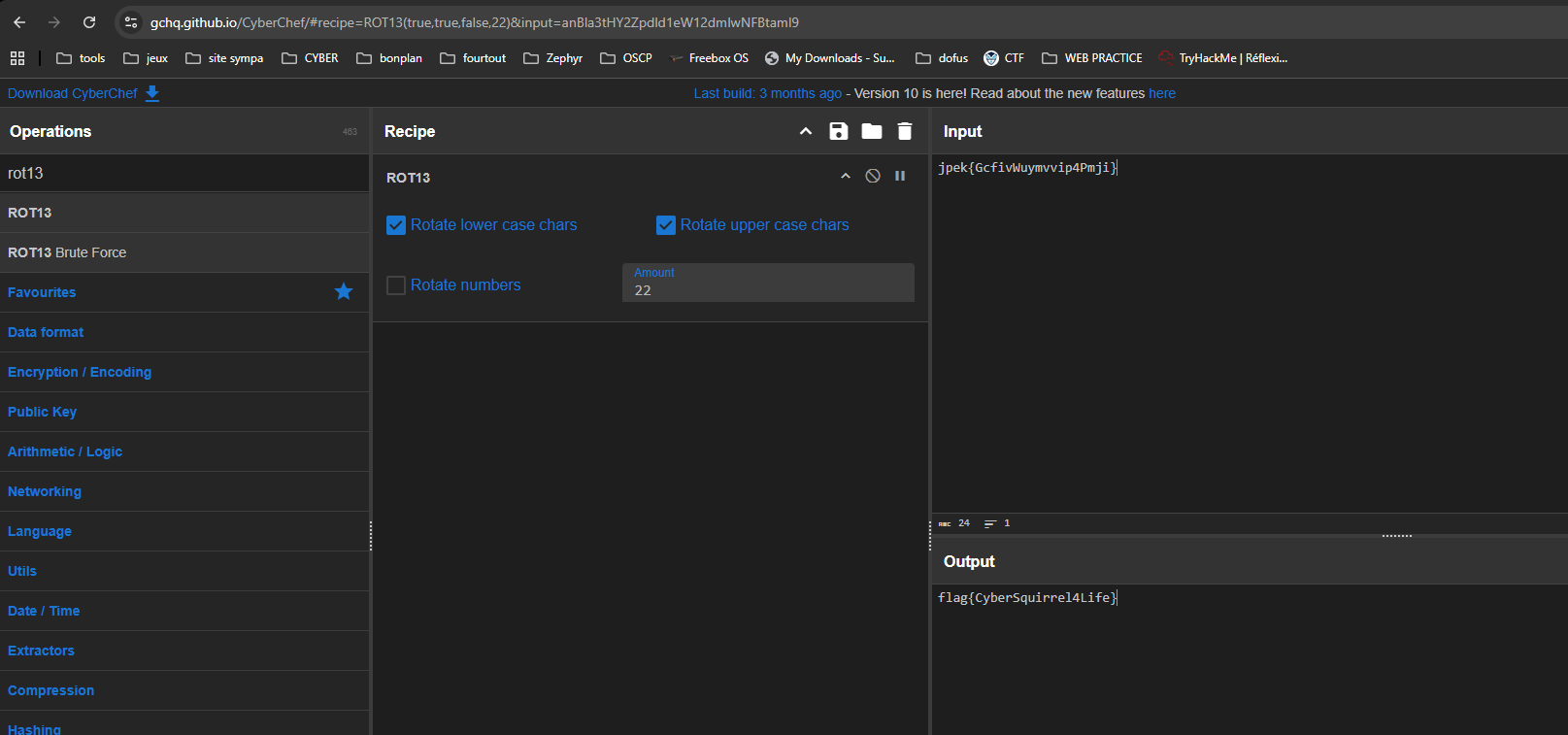Click the Download CyberChef arrow icon
The image size is (1568, 735).
152,93
